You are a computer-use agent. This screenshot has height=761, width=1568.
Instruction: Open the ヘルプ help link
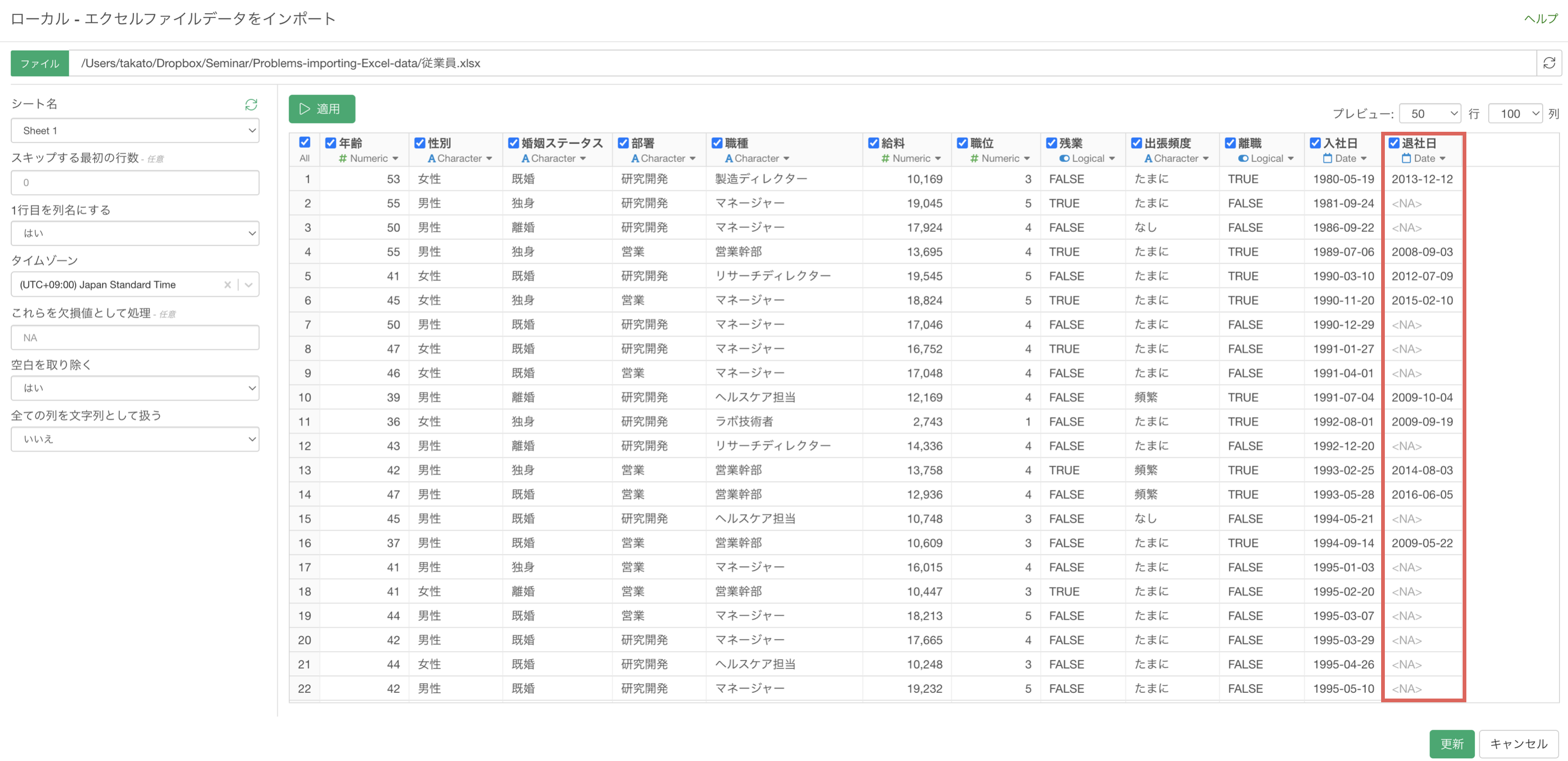coord(1540,19)
